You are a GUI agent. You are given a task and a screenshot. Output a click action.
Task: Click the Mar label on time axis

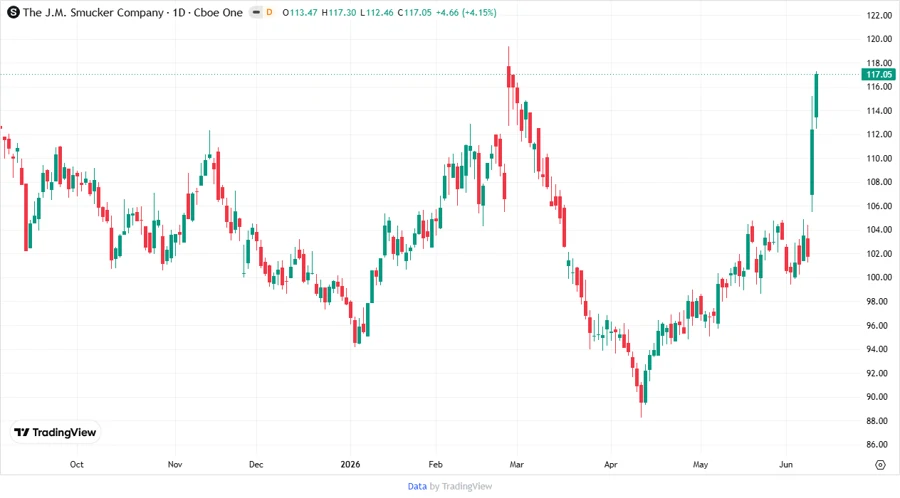click(x=517, y=464)
